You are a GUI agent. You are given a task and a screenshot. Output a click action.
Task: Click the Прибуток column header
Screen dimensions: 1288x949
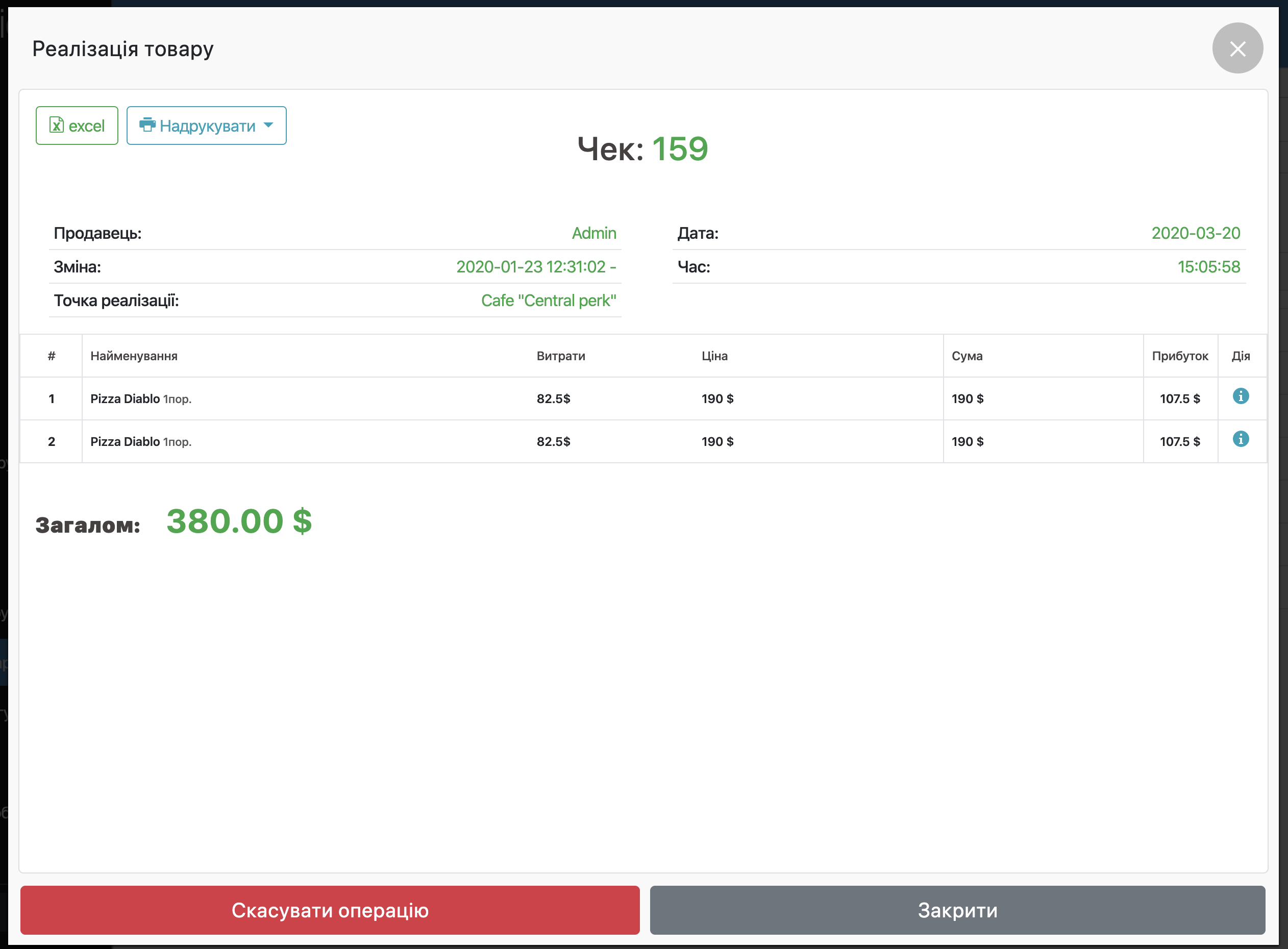[x=1179, y=356]
